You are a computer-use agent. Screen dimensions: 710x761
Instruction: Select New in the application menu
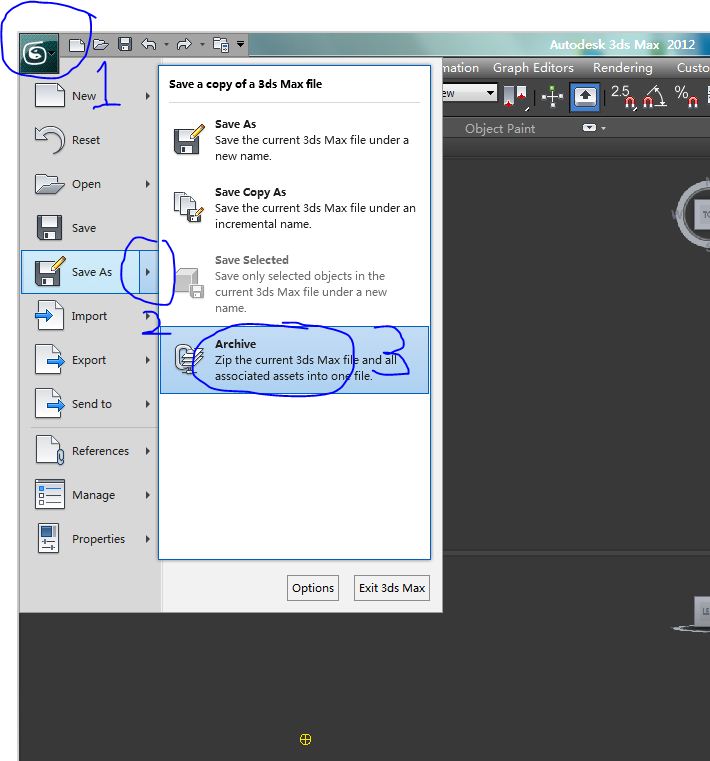89,96
